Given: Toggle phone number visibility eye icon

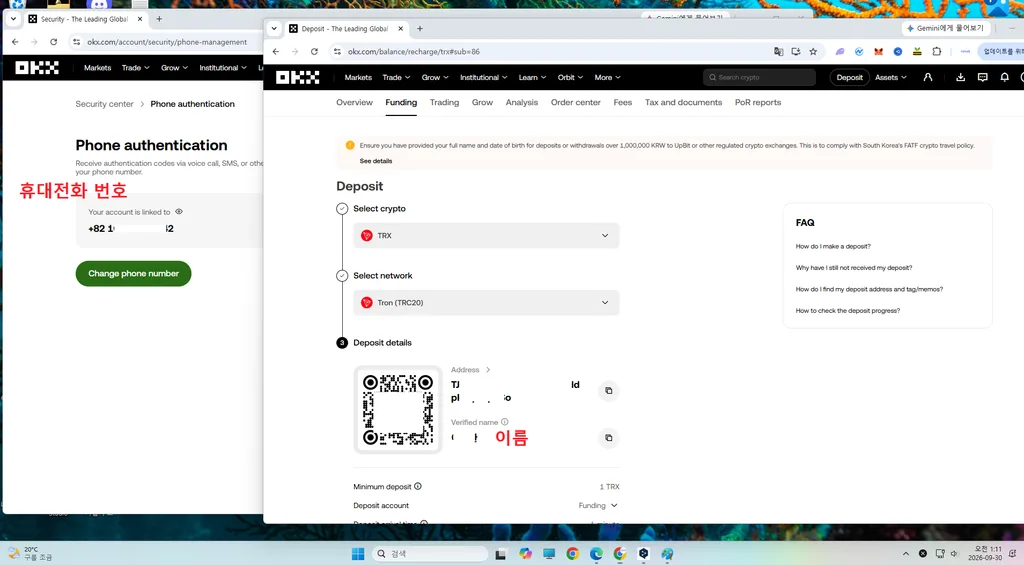Looking at the screenshot, I should tap(179, 212).
